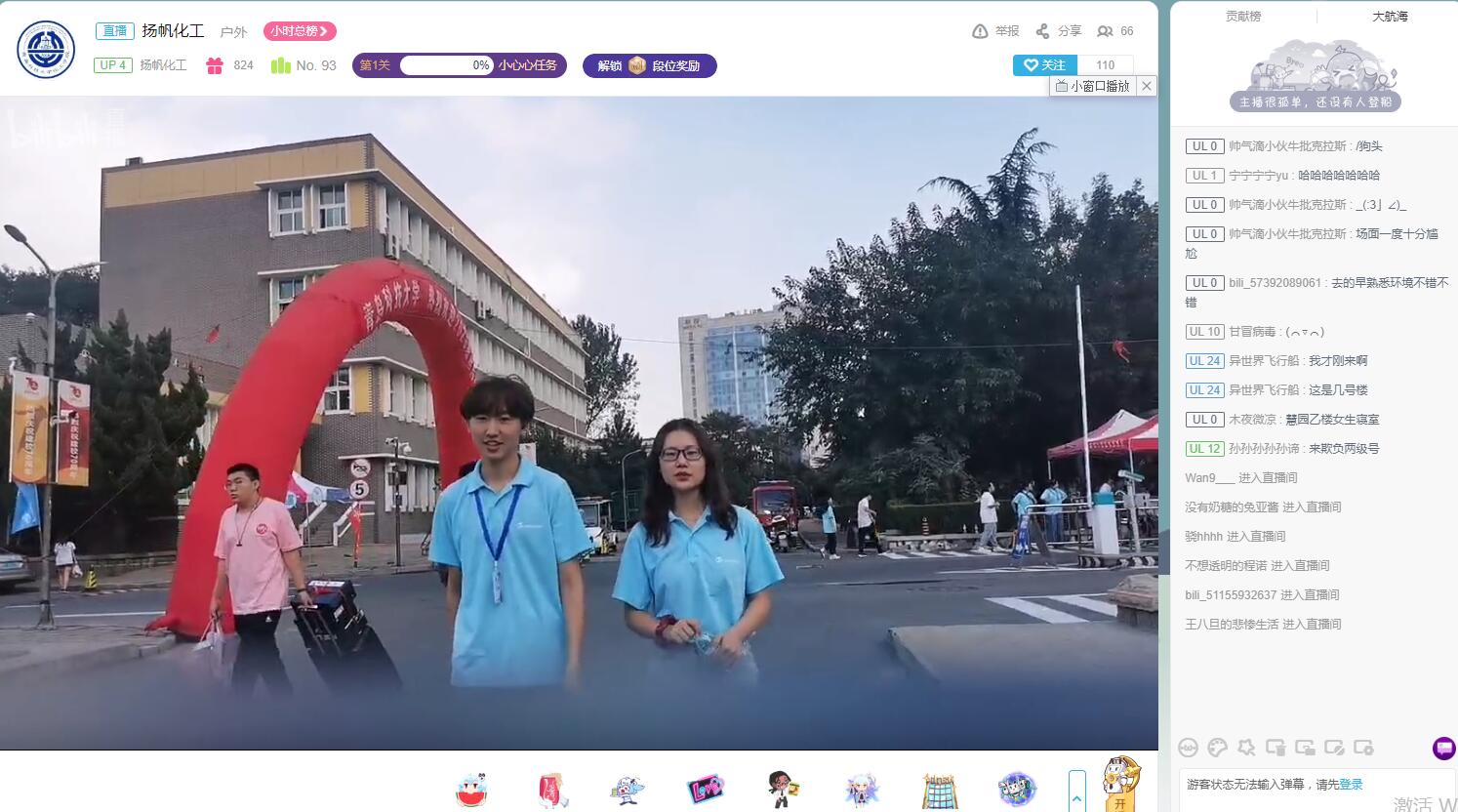Close the 小窗口播放 popup
1458x812 pixels.
[x=1147, y=86]
